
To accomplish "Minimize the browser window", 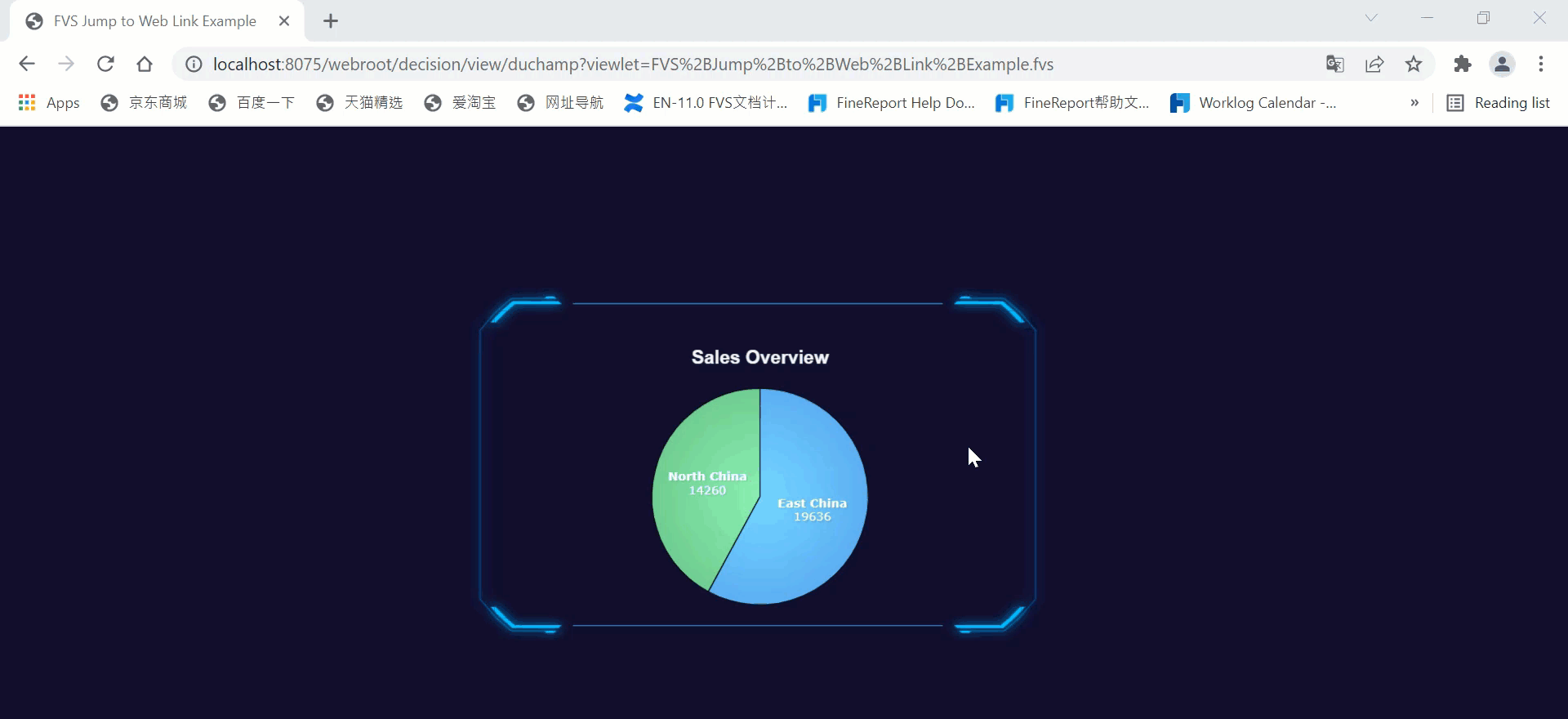I will pyautogui.click(x=1428, y=18).
